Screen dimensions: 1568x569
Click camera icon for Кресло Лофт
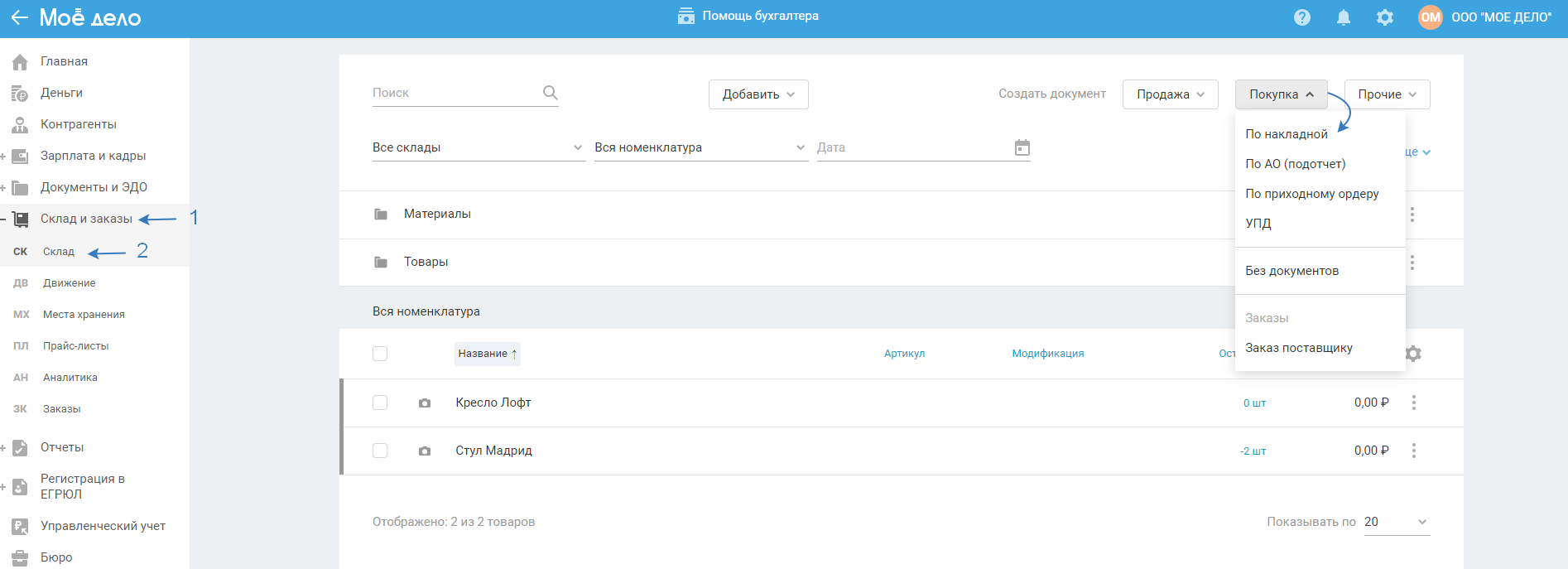[x=425, y=403]
